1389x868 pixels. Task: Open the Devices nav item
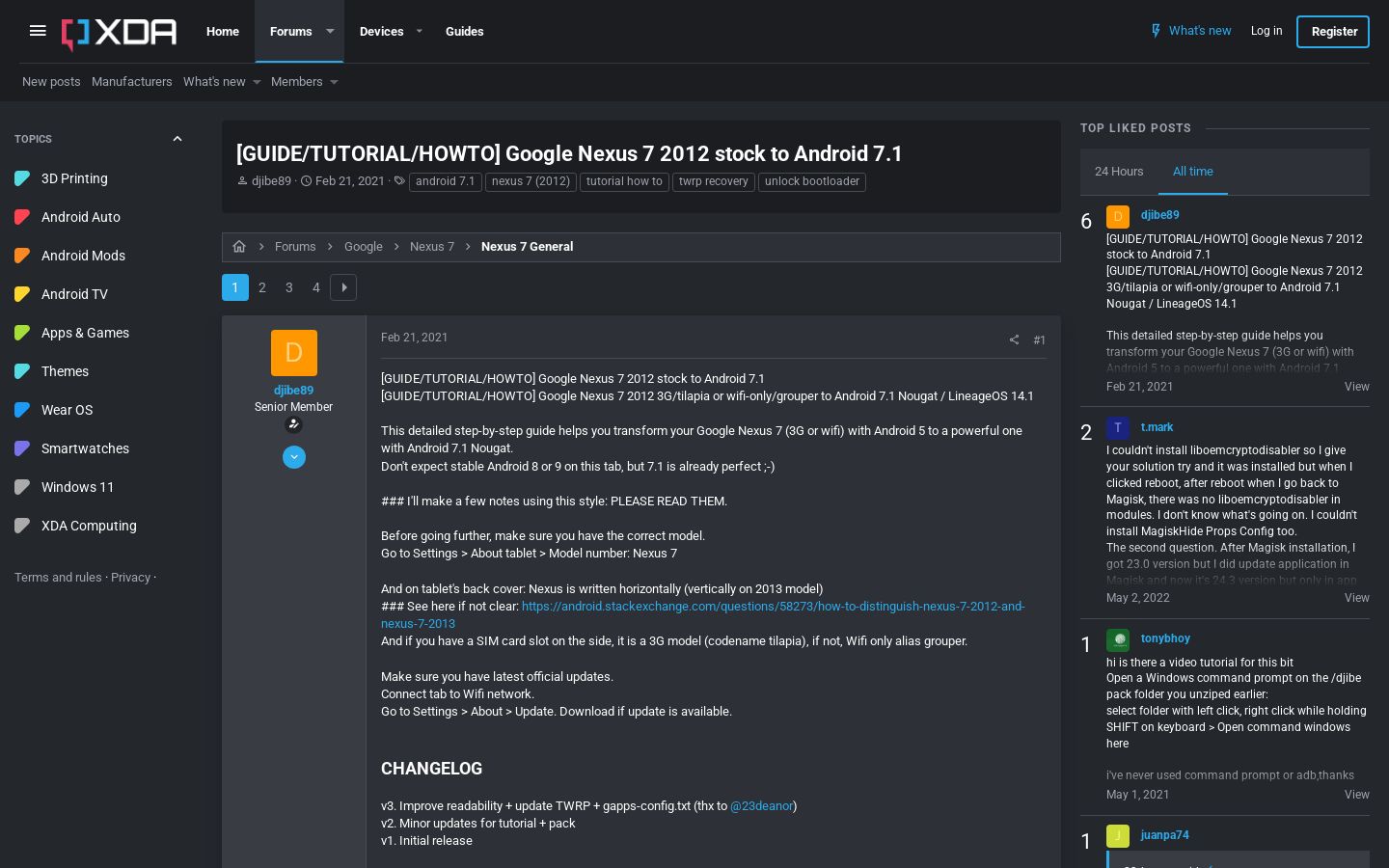[382, 31]
